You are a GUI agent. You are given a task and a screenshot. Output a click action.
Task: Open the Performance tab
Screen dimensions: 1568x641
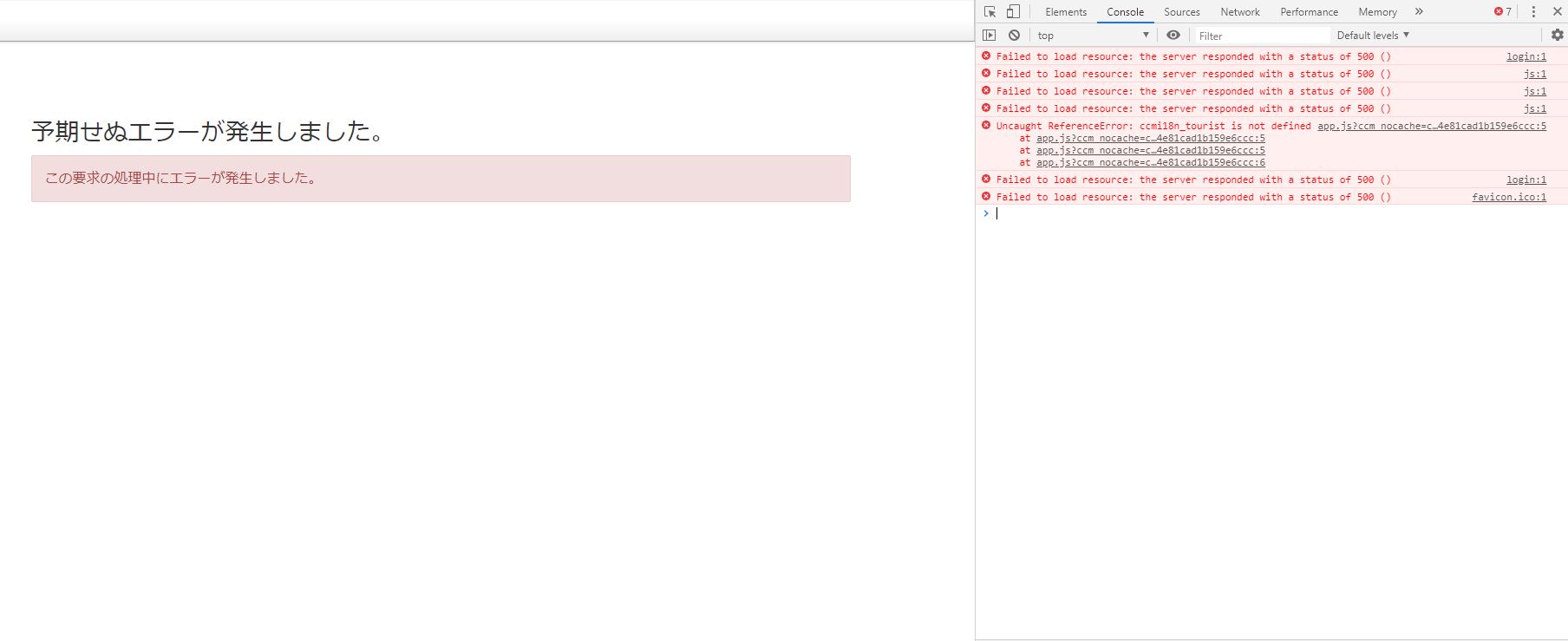[x=1309, y=12]
